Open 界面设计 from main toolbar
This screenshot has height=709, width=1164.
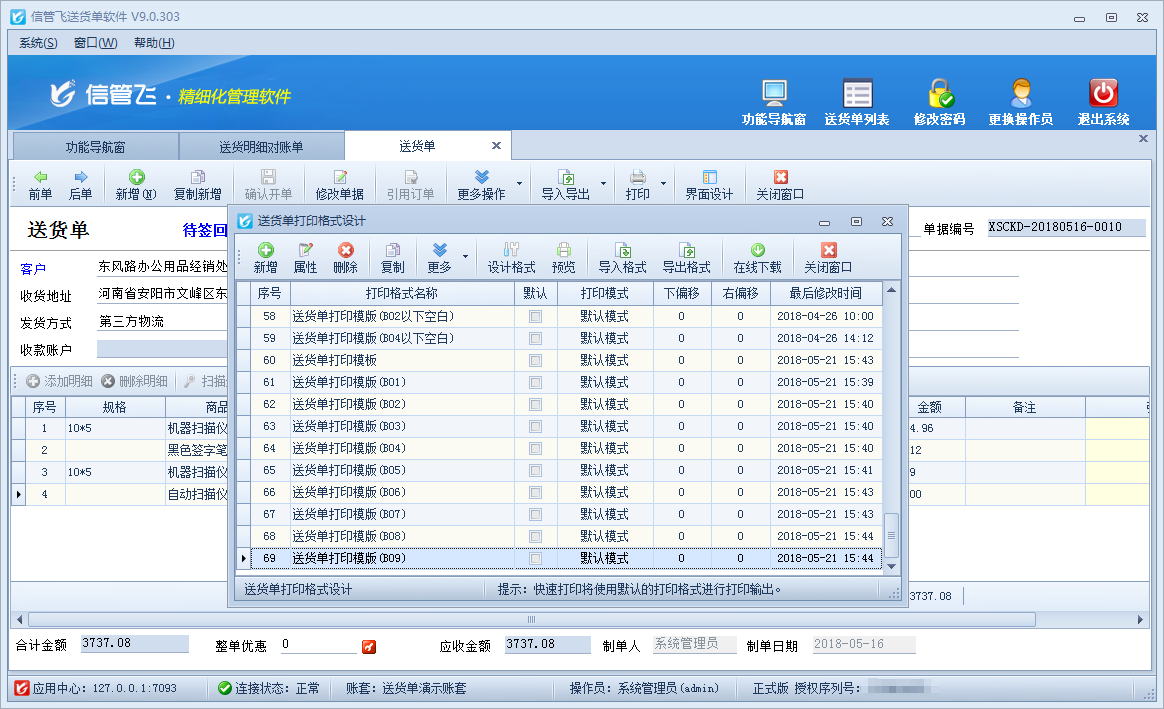point(709,184)
